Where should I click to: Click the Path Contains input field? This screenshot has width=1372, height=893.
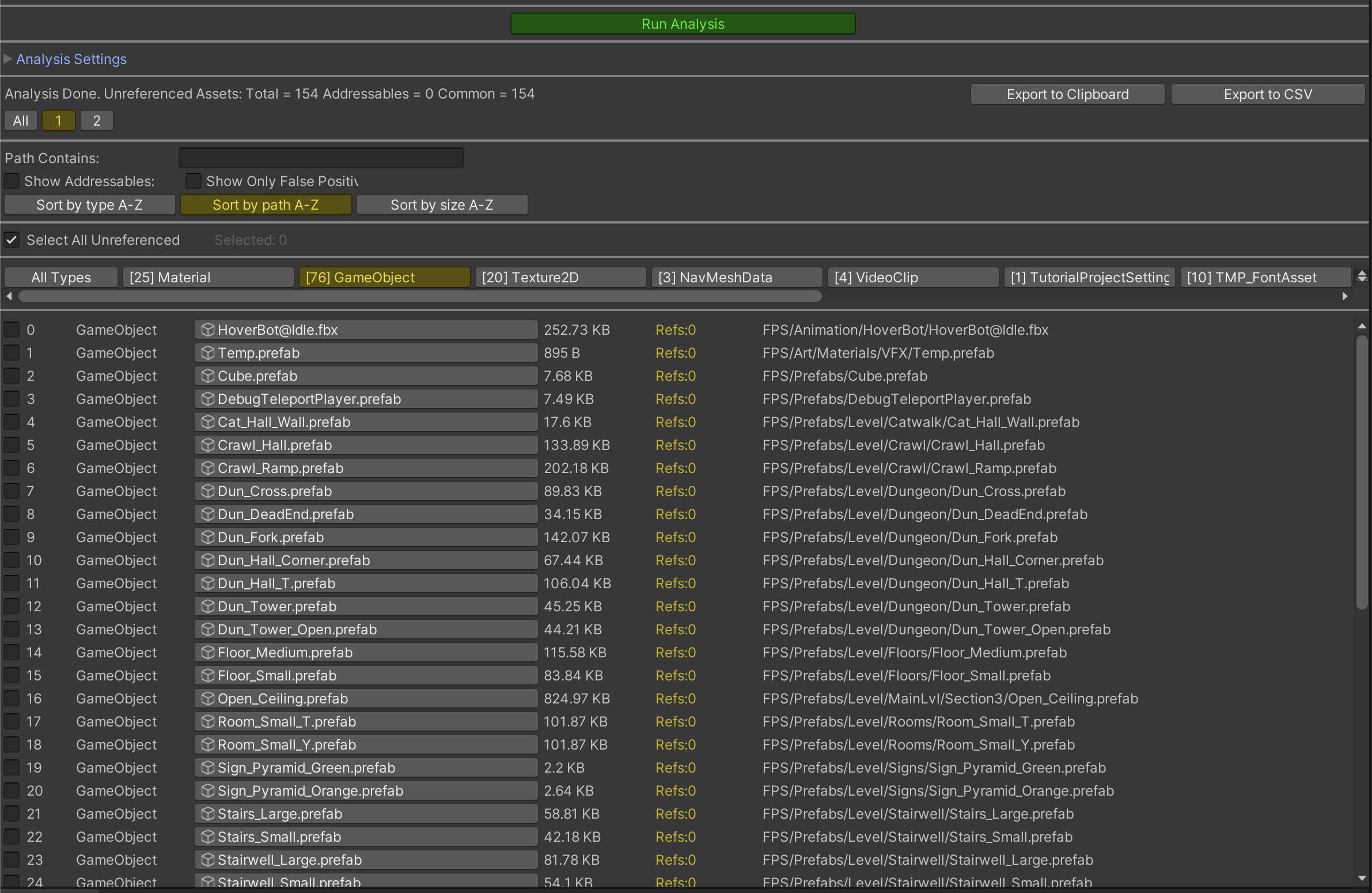click(x=321, y=158)
